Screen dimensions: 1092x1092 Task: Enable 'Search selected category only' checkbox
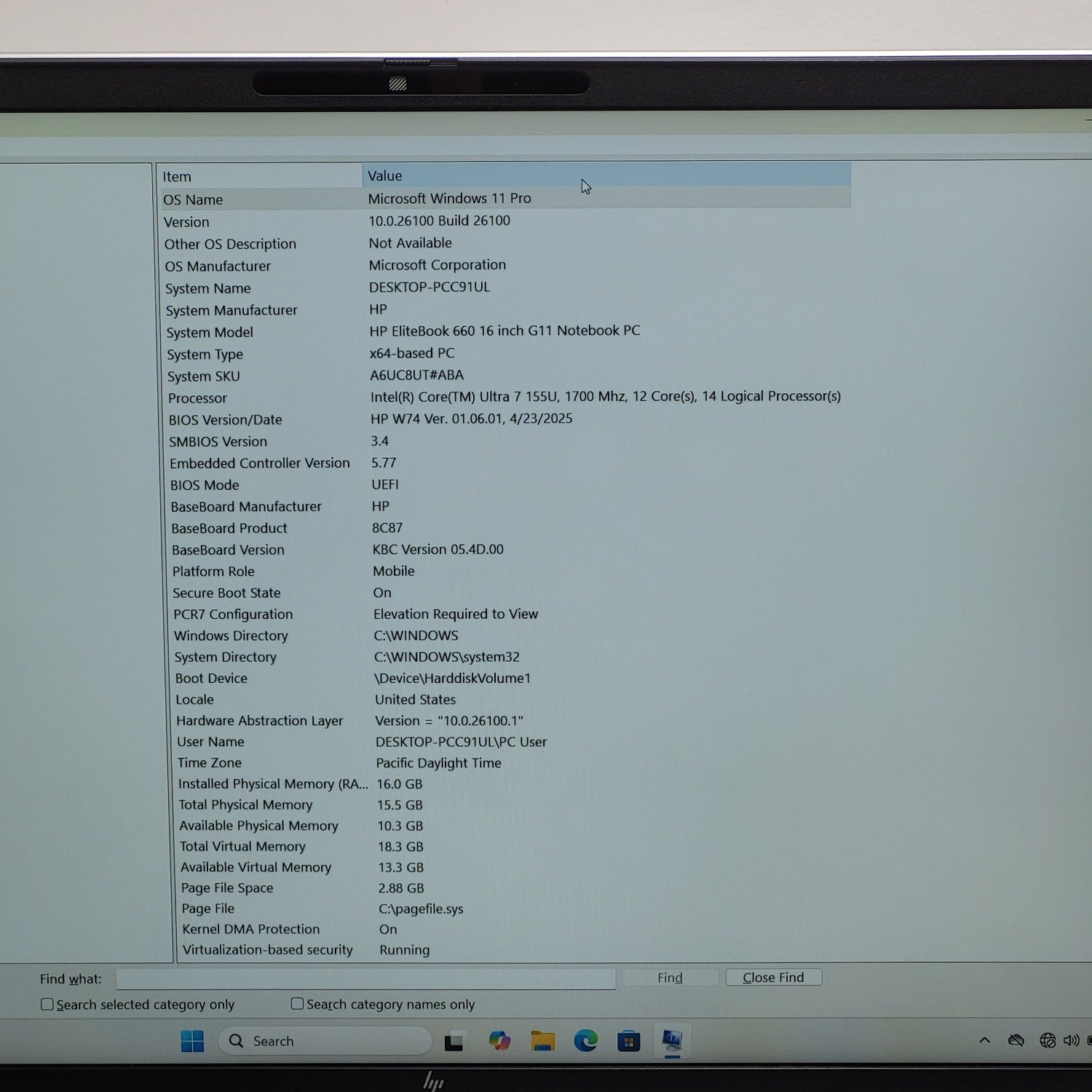pyautogui.click(x=47, y=1005)
